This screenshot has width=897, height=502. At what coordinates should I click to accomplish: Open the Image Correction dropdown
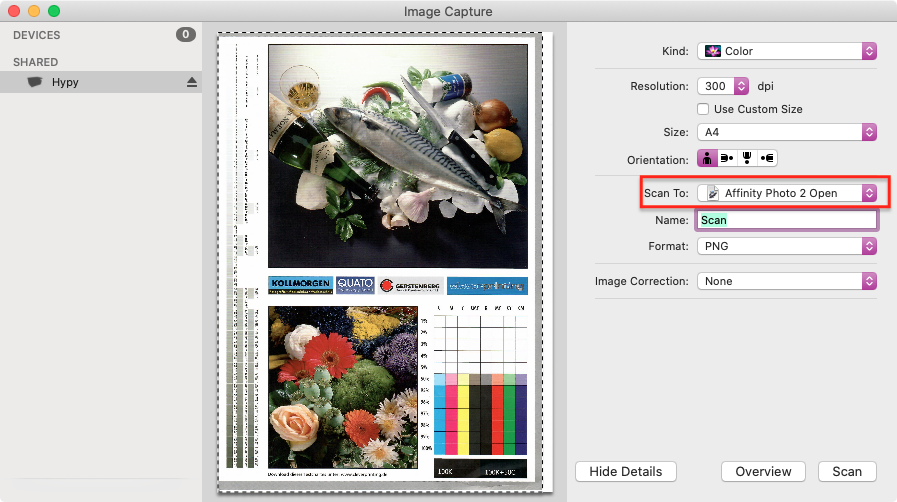tap(787, 281)
